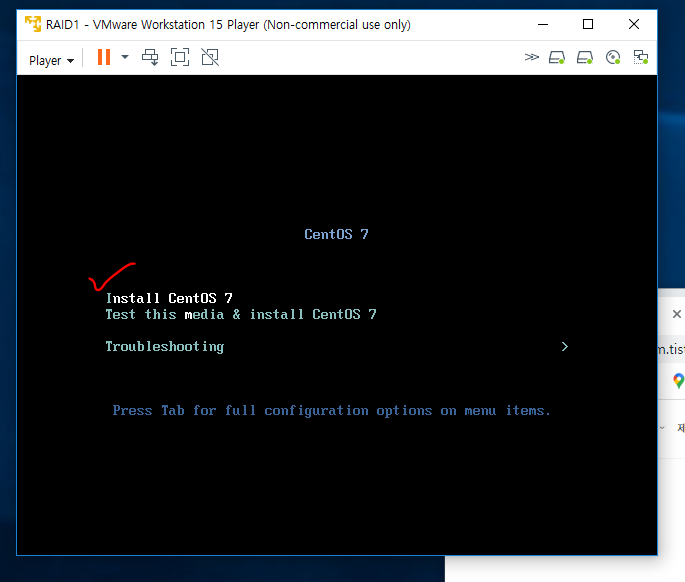Open the Player menu
This screenshot has height=582, width=685.
51,60
